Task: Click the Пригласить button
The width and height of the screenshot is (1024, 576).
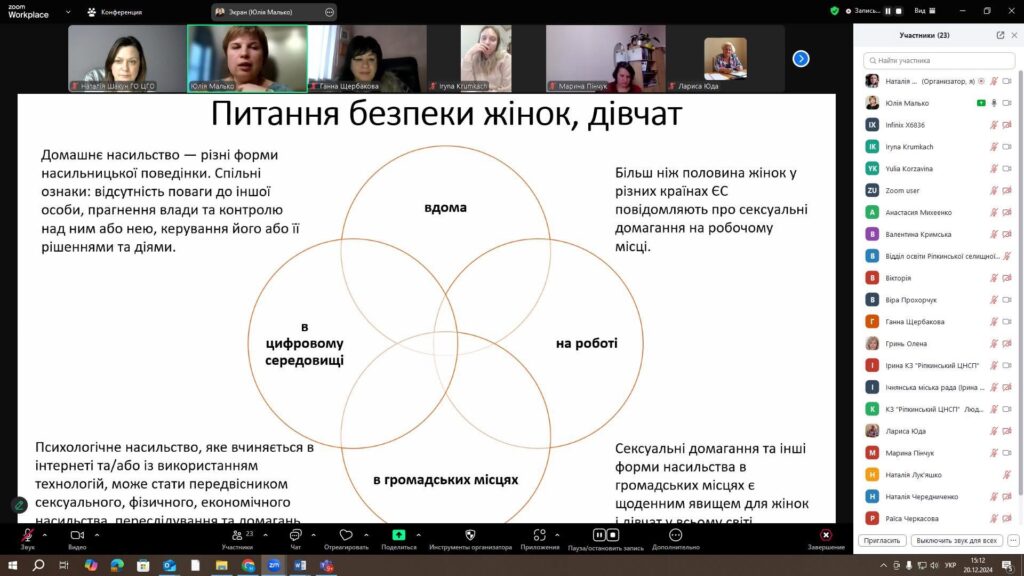Action: 882,540
